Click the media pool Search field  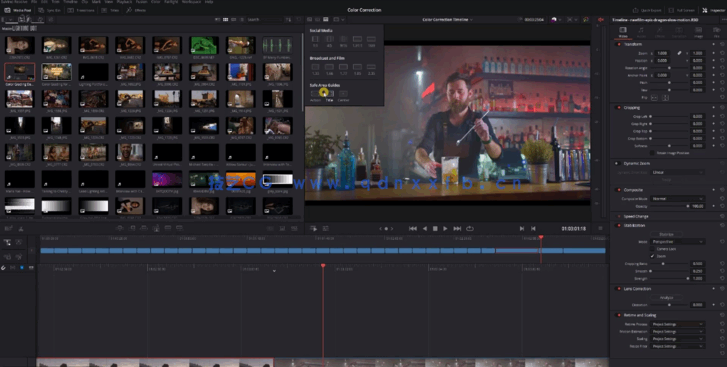coord(264,19)
